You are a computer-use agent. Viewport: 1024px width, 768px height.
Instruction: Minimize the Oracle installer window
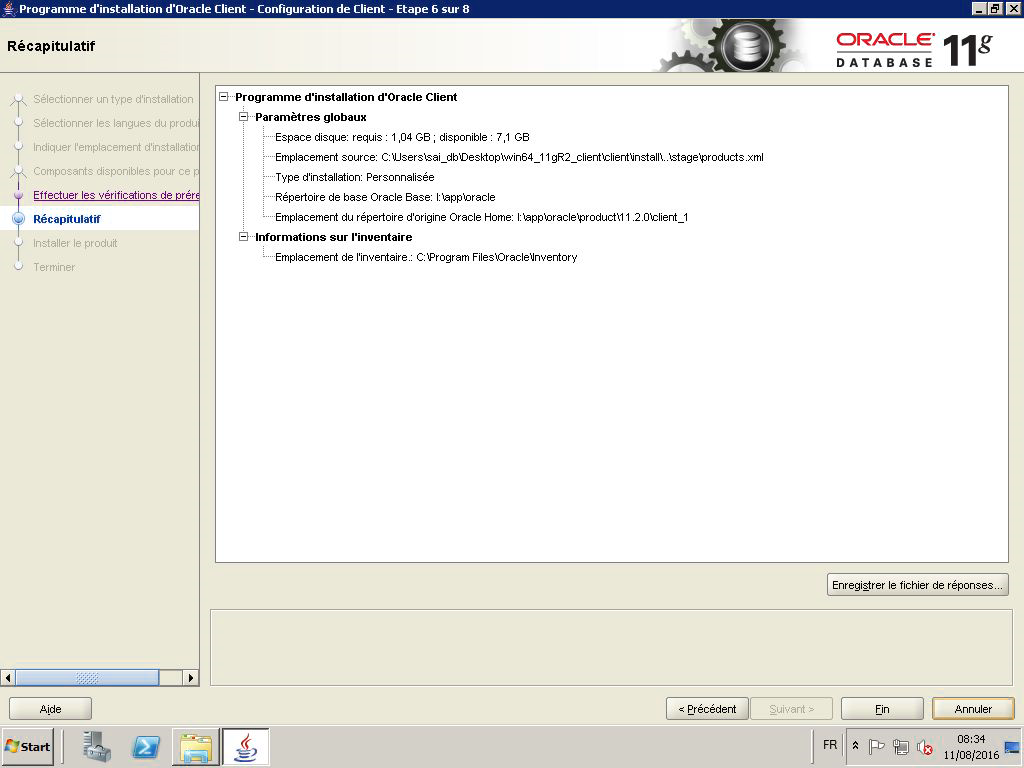[x=979, y=8]
